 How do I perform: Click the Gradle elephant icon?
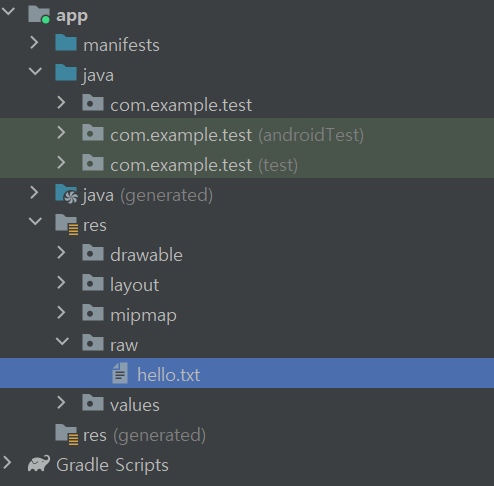pos(39,464)
